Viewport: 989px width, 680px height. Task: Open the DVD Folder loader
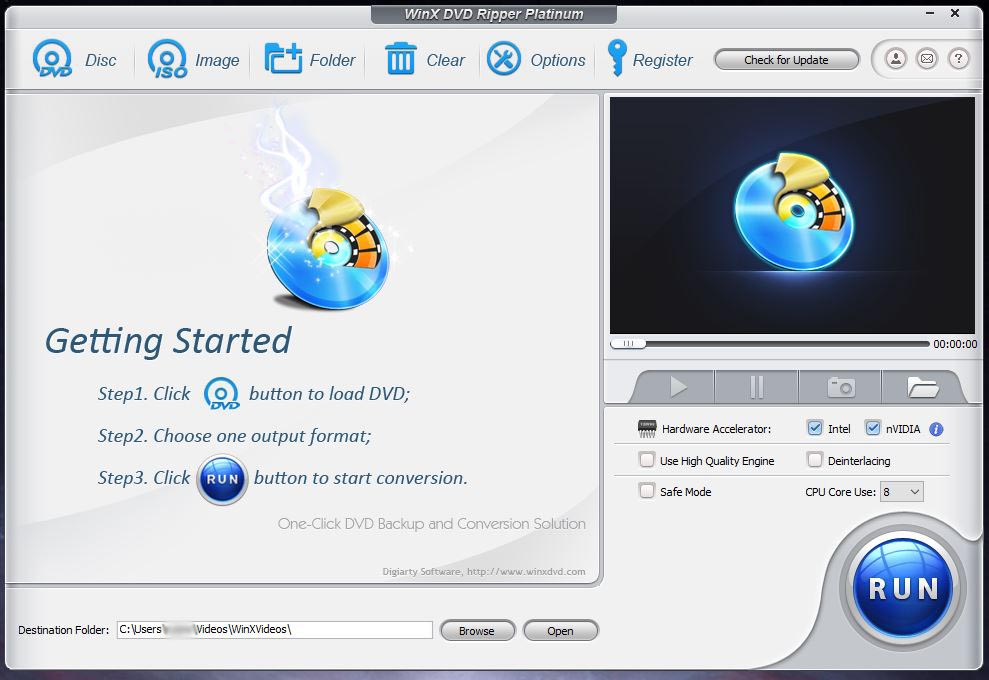coord(283,60)
